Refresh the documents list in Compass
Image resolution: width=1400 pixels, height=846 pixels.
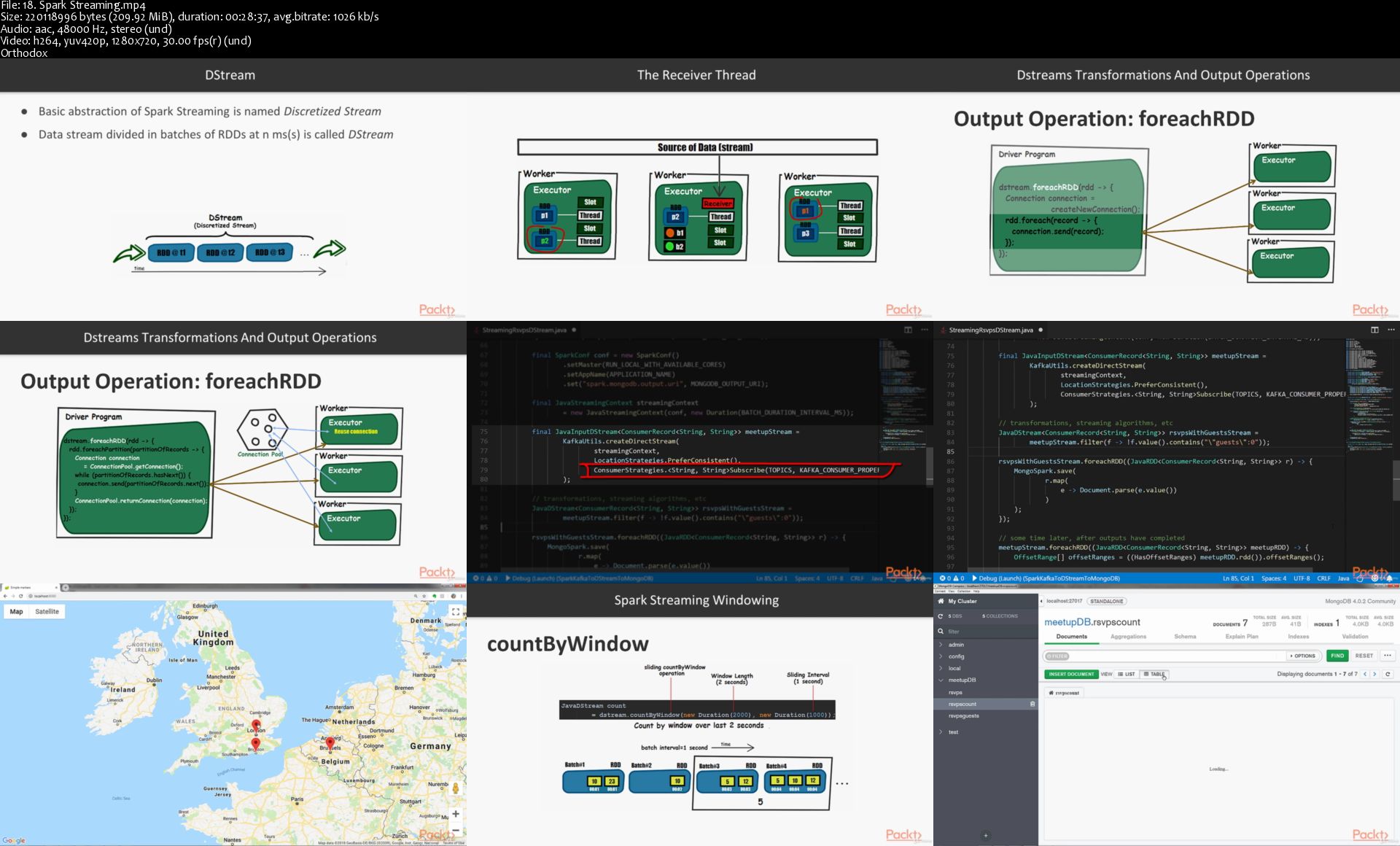click(x=1388, y=674)
